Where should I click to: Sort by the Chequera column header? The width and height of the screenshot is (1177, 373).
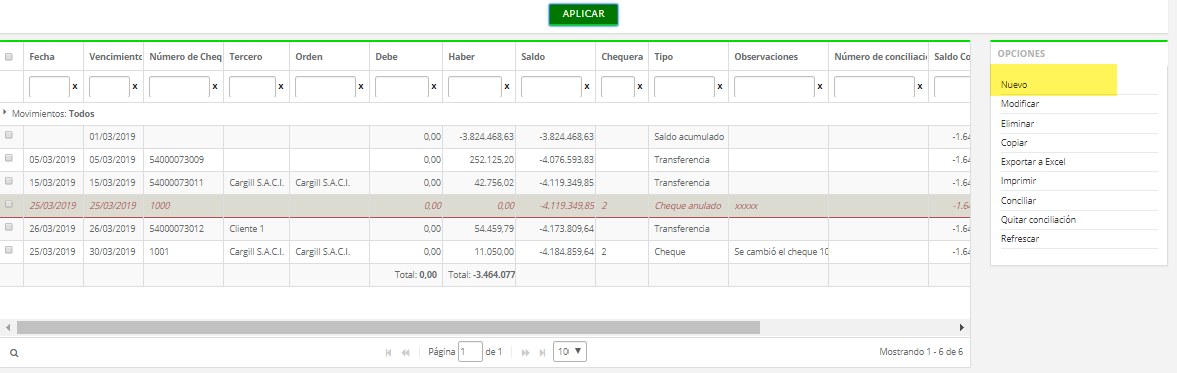click(622, 56)
